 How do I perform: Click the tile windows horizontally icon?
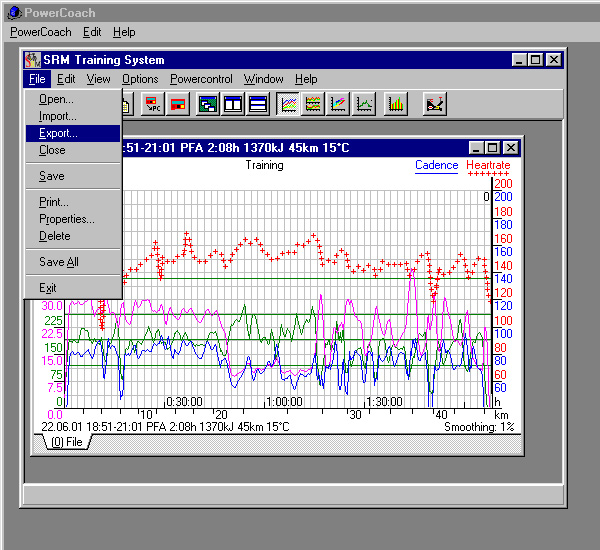[x=258, y=104]
